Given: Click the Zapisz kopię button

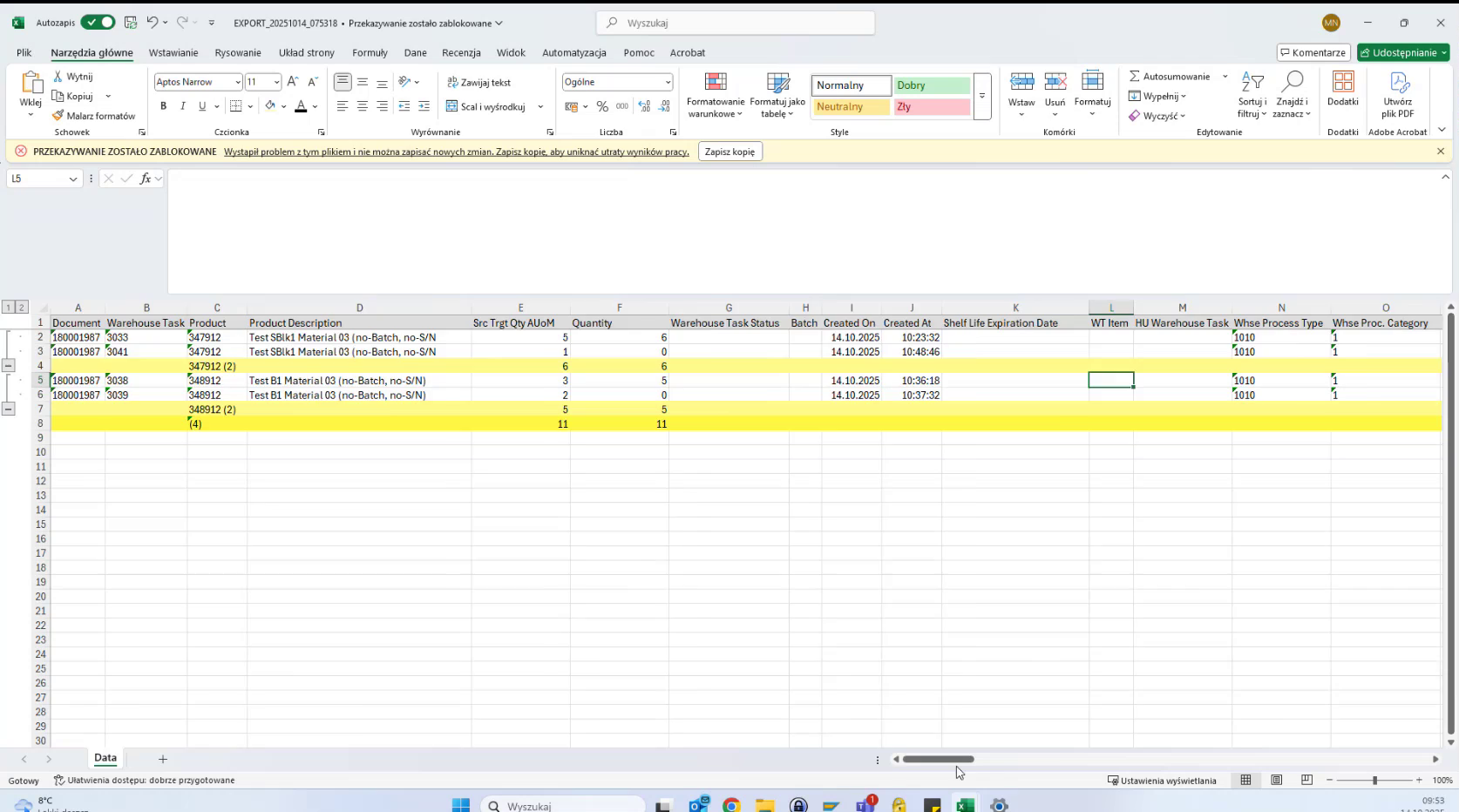Looking at the screenshot, I should pyautogui.click(x=730, y=151).
